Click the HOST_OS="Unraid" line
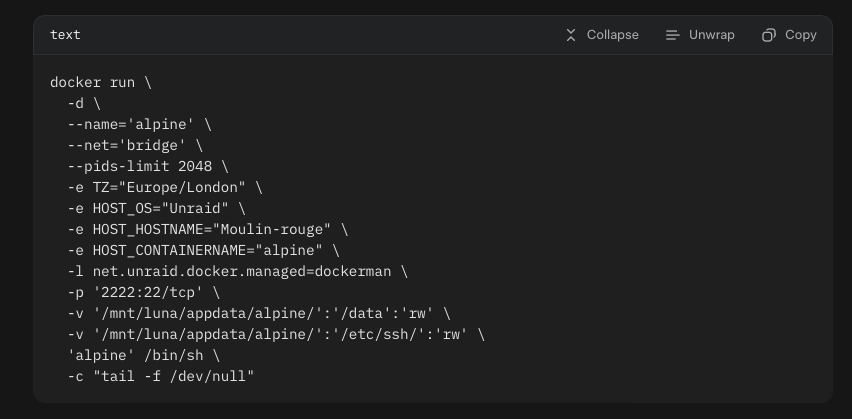The image size is (852, 419). (x=156, y=209)
